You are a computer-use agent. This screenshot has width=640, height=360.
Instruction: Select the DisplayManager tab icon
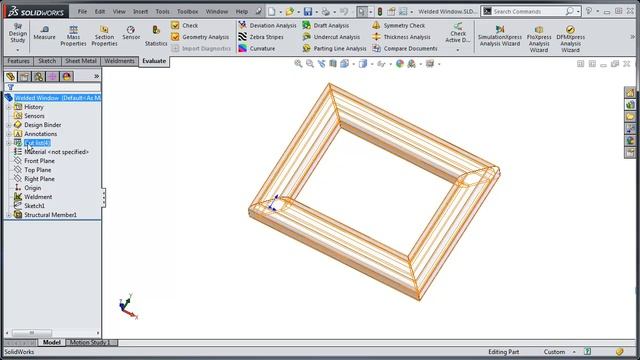click(x=67, y=76)
